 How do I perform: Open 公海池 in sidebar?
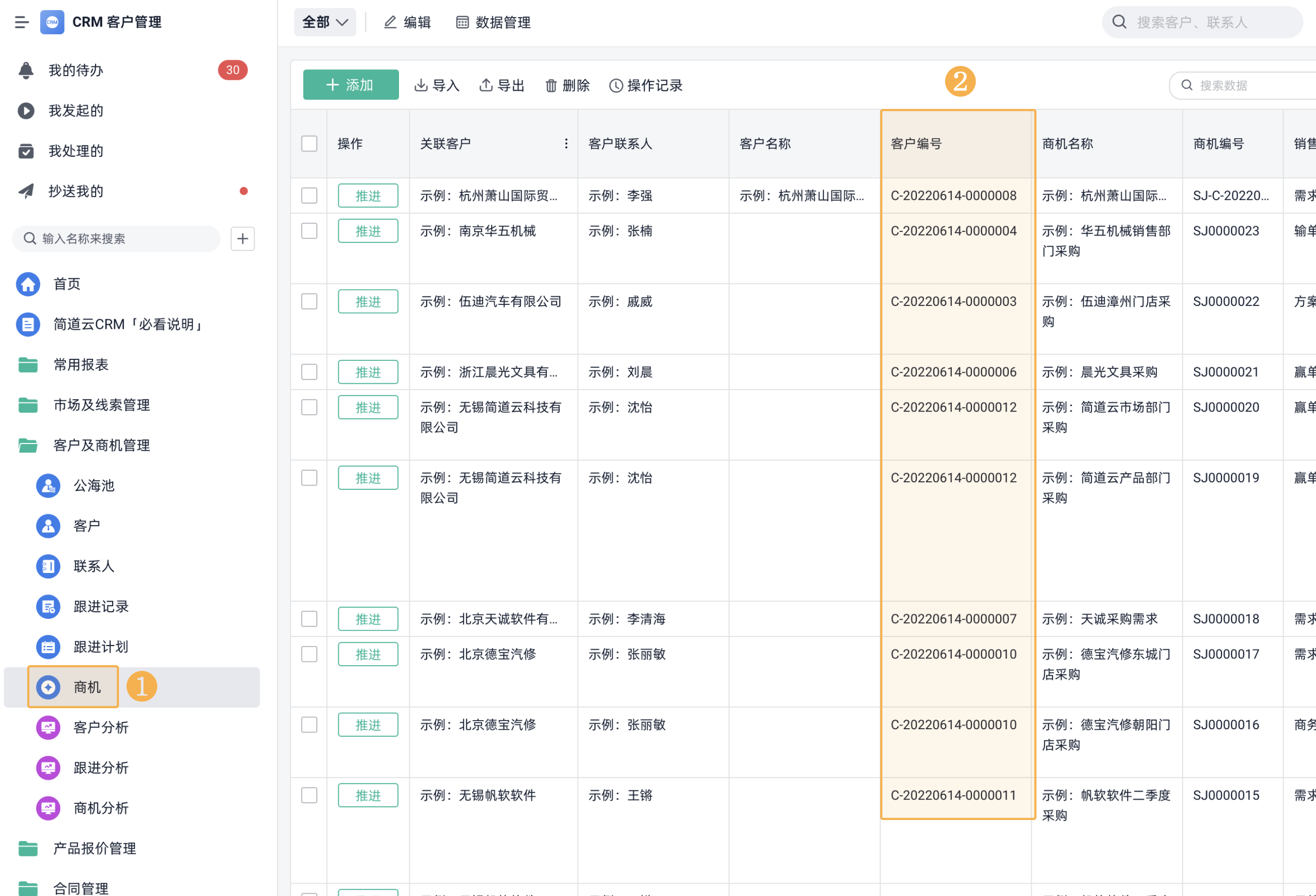pos(94,486)
